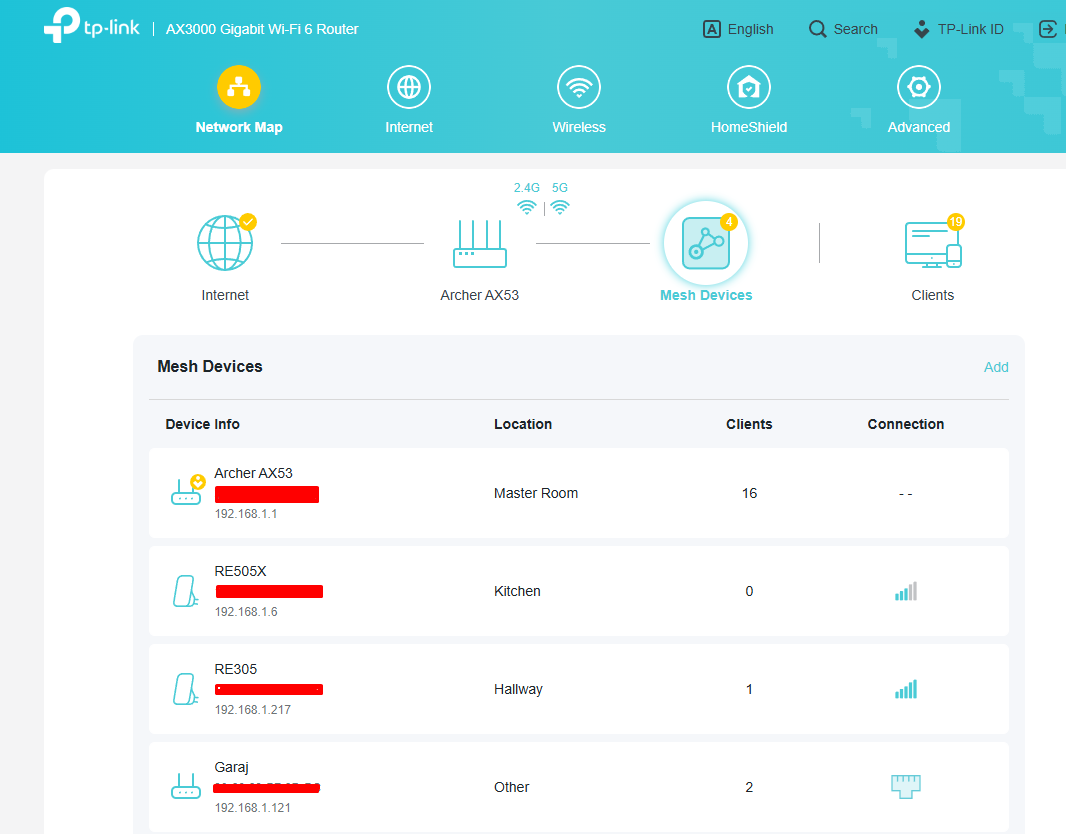Screen dimensions: 1066x834
Task: Select the Archer AX53 name in table
Action: (x=253, y=473)
